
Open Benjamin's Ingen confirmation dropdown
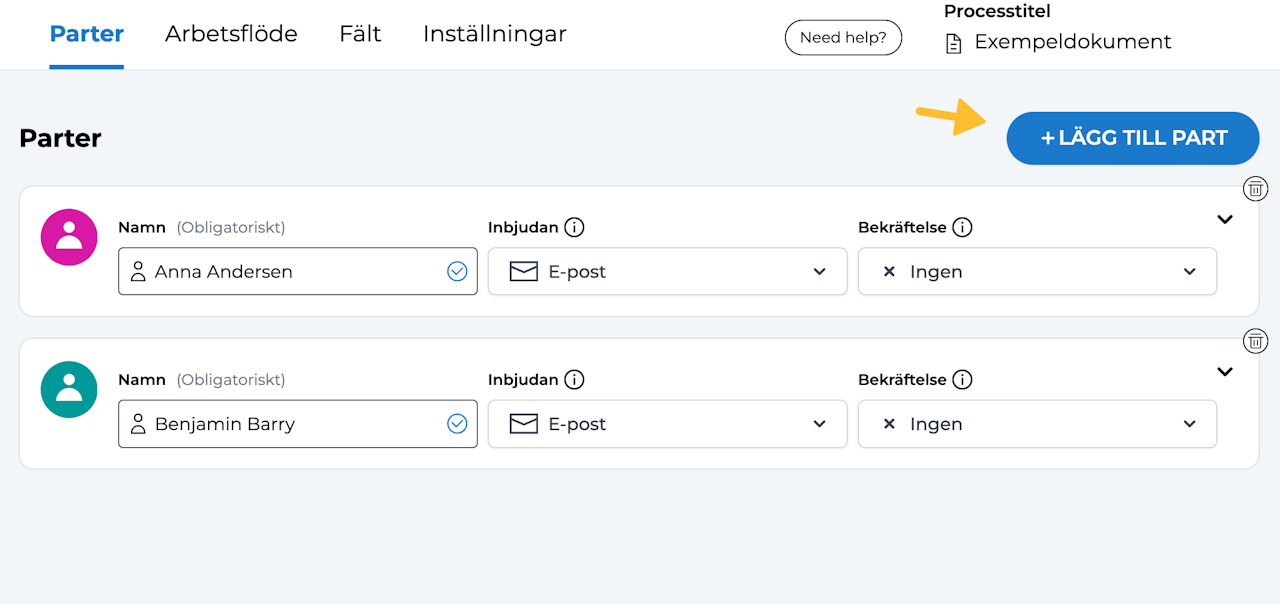pos(1037,424)
